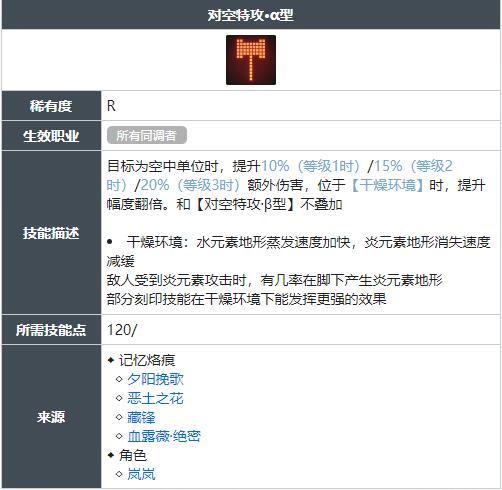
Task: Open the character link 岚岚
Action: click(x=141, y=474)
